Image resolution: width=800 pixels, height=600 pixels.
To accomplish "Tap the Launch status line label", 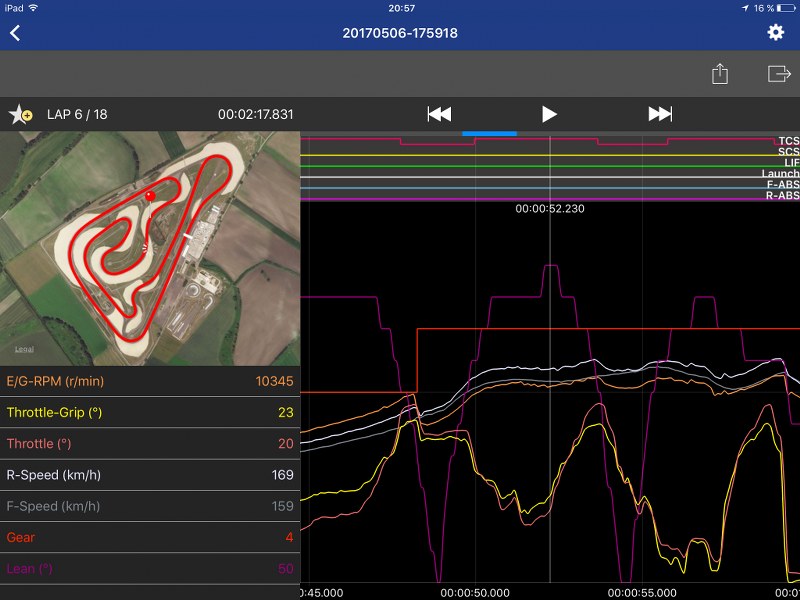I will click(x=781, y=174).
